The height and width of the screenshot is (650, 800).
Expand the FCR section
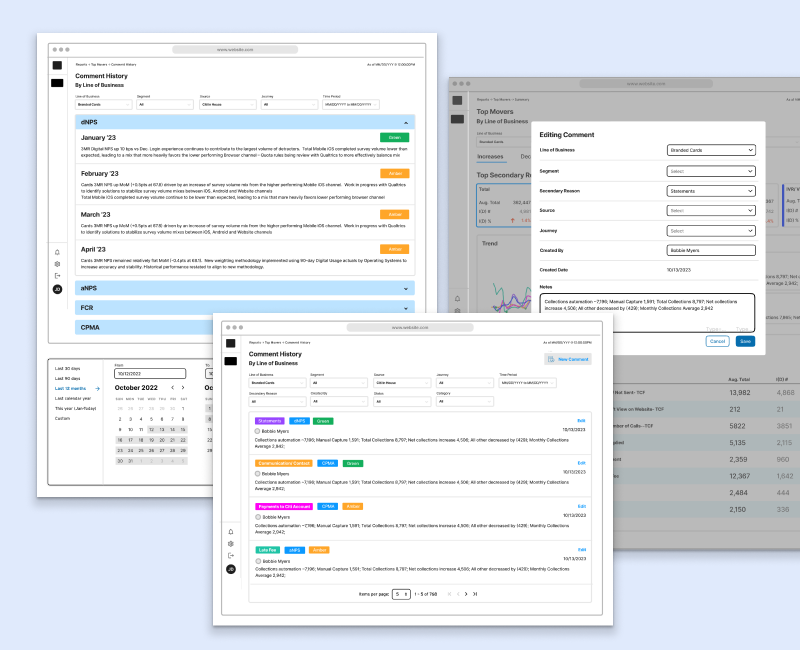406,308
